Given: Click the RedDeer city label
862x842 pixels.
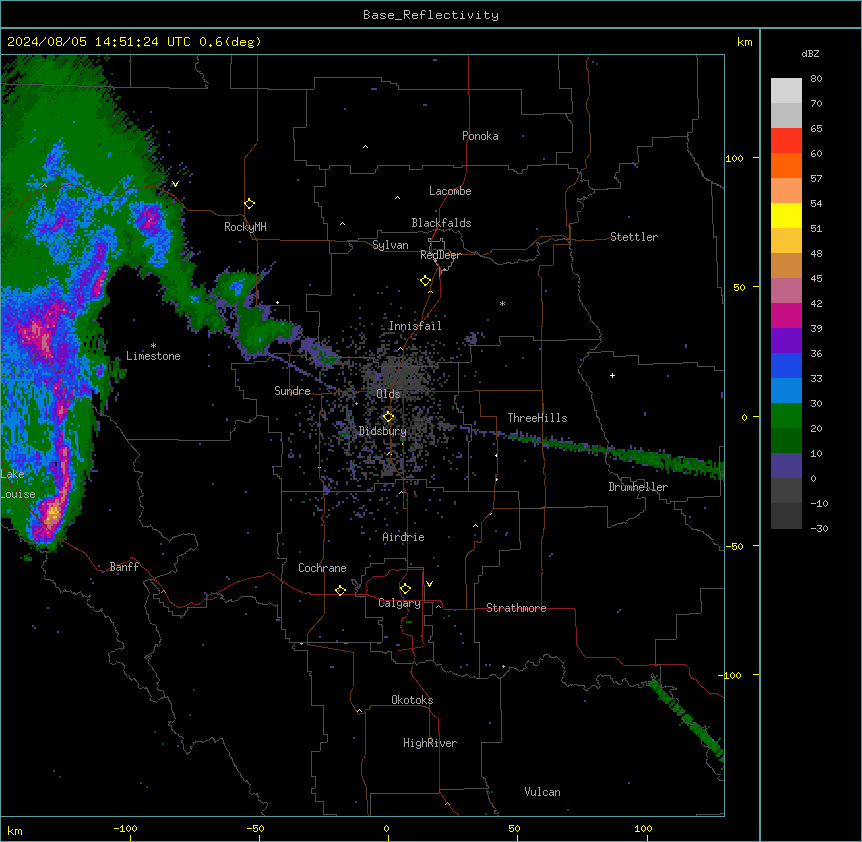Looking at the screenshot, I should click(x=440, y=255).
